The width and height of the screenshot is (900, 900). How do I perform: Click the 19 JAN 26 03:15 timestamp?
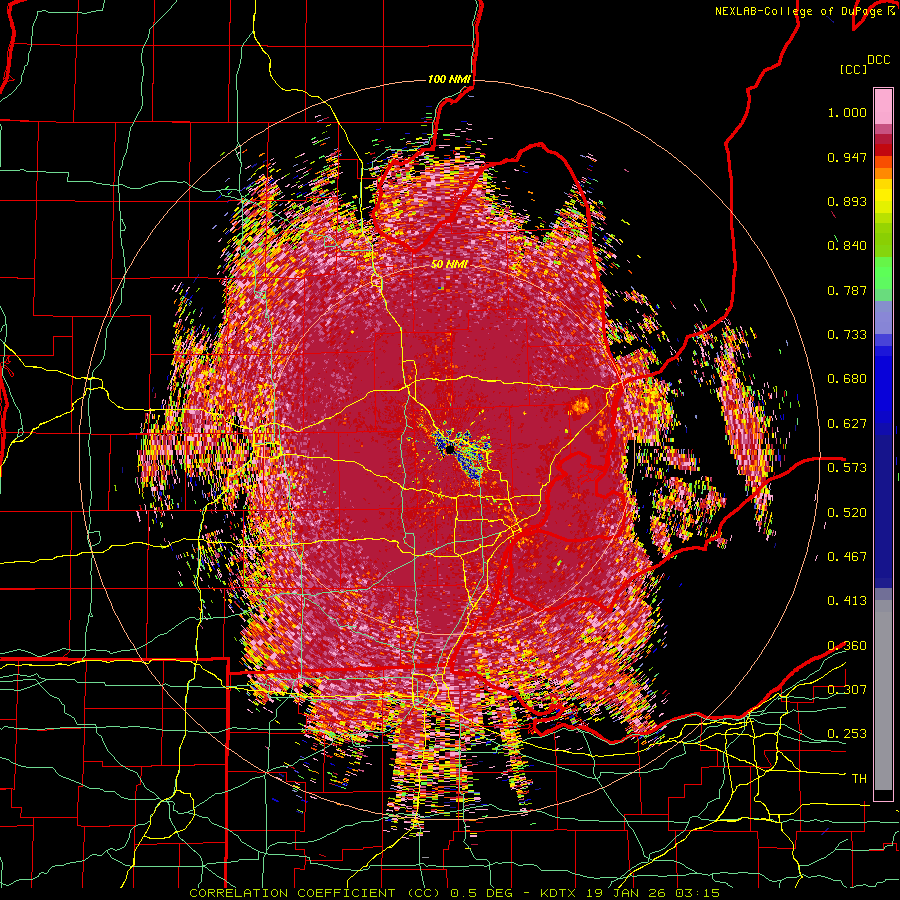pos(654,893)
